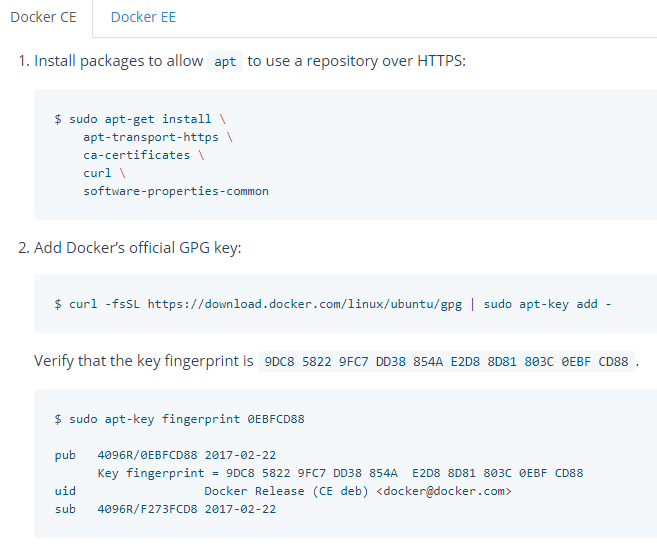Click the 'uid Docker Release (CE deb)' line

[x=283, y=491]
